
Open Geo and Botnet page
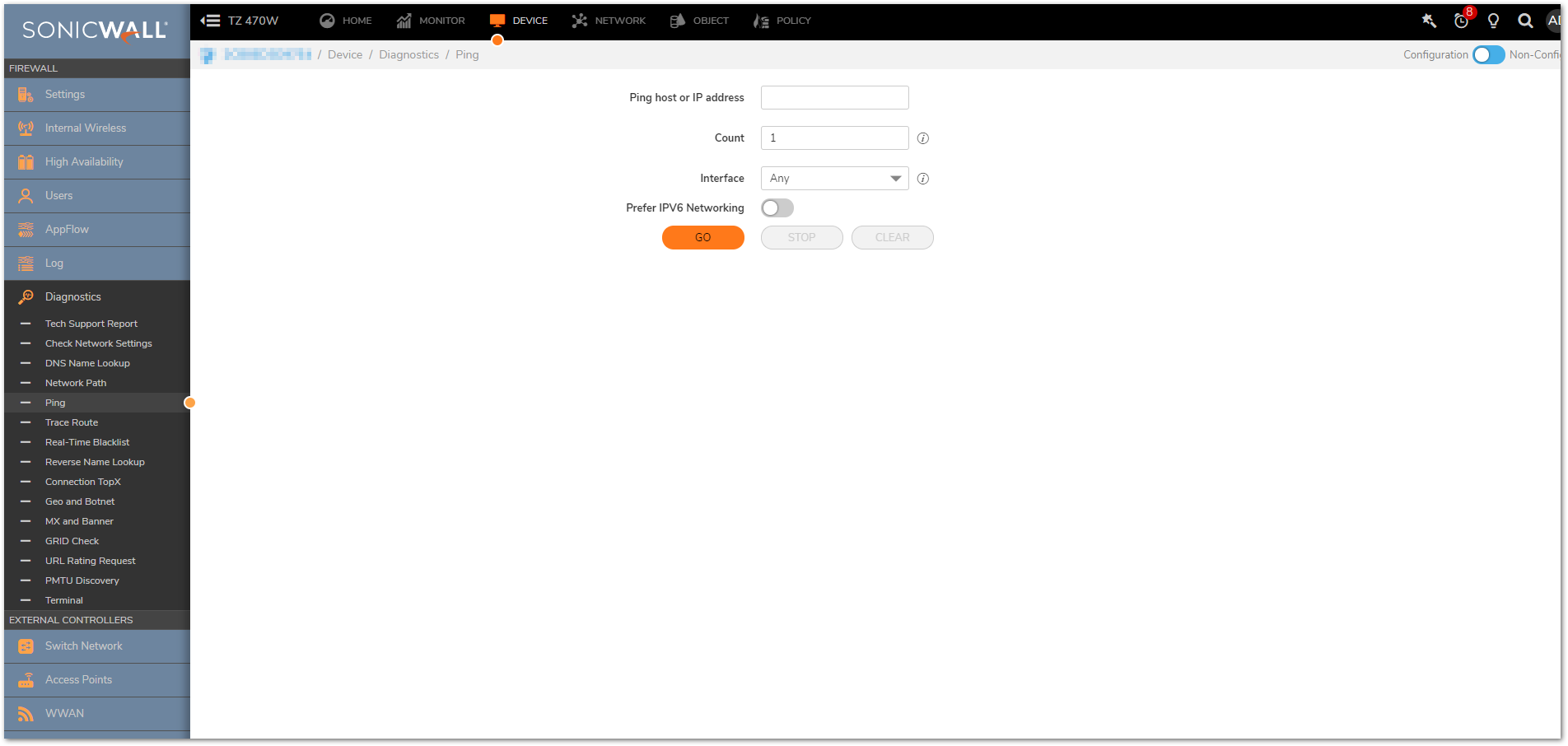tap(80, 501)
